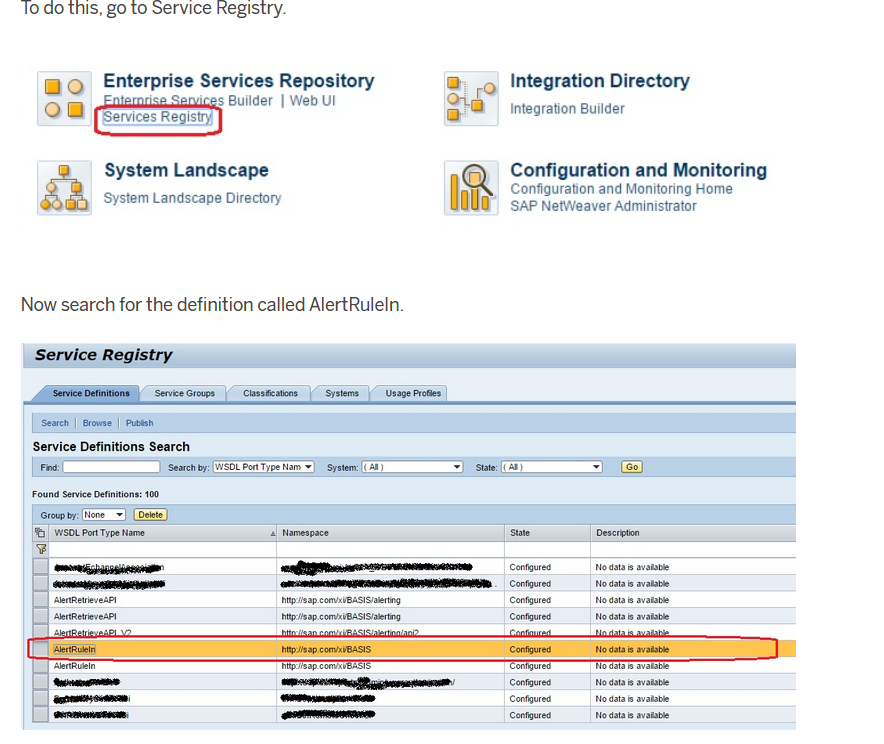Viewport: 884px width, 744px height.
Task: Click the Configuration and Monitoring chart icon
Action: point(471,188)
